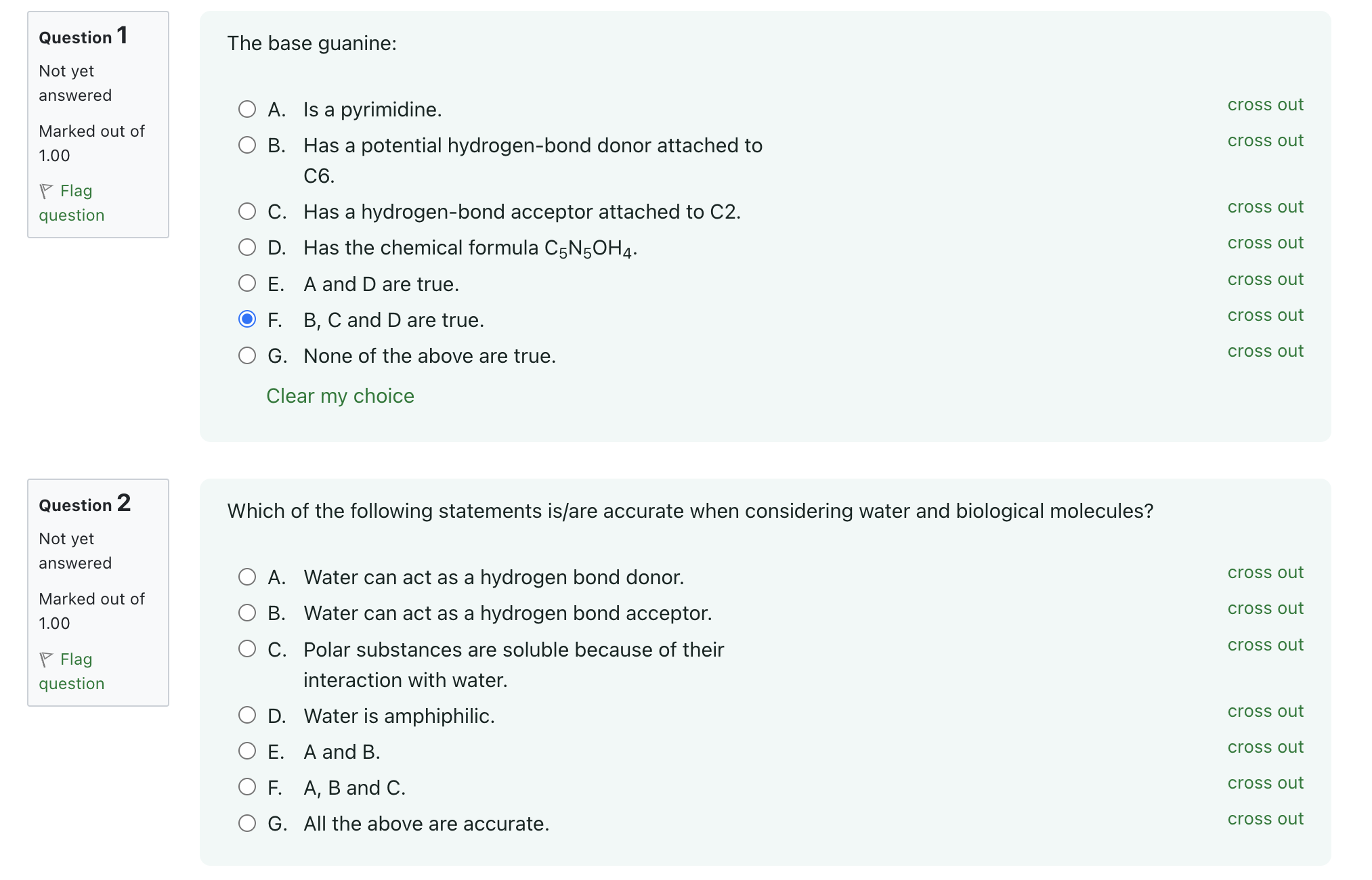Image resolution: width=1372 pixels, height=880 pixels.
Task: Cross out option F 'B, C and D are true'
Action: pyautogui.click(x=1264, y=315)
